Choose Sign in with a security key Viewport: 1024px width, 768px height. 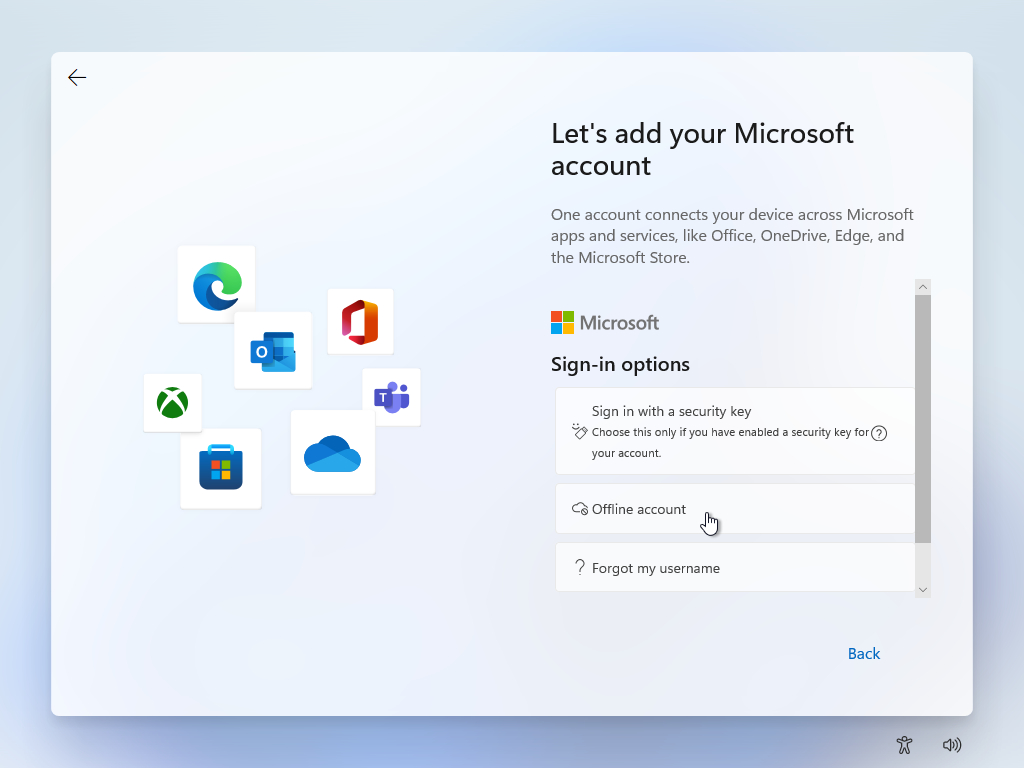[735, 431]
